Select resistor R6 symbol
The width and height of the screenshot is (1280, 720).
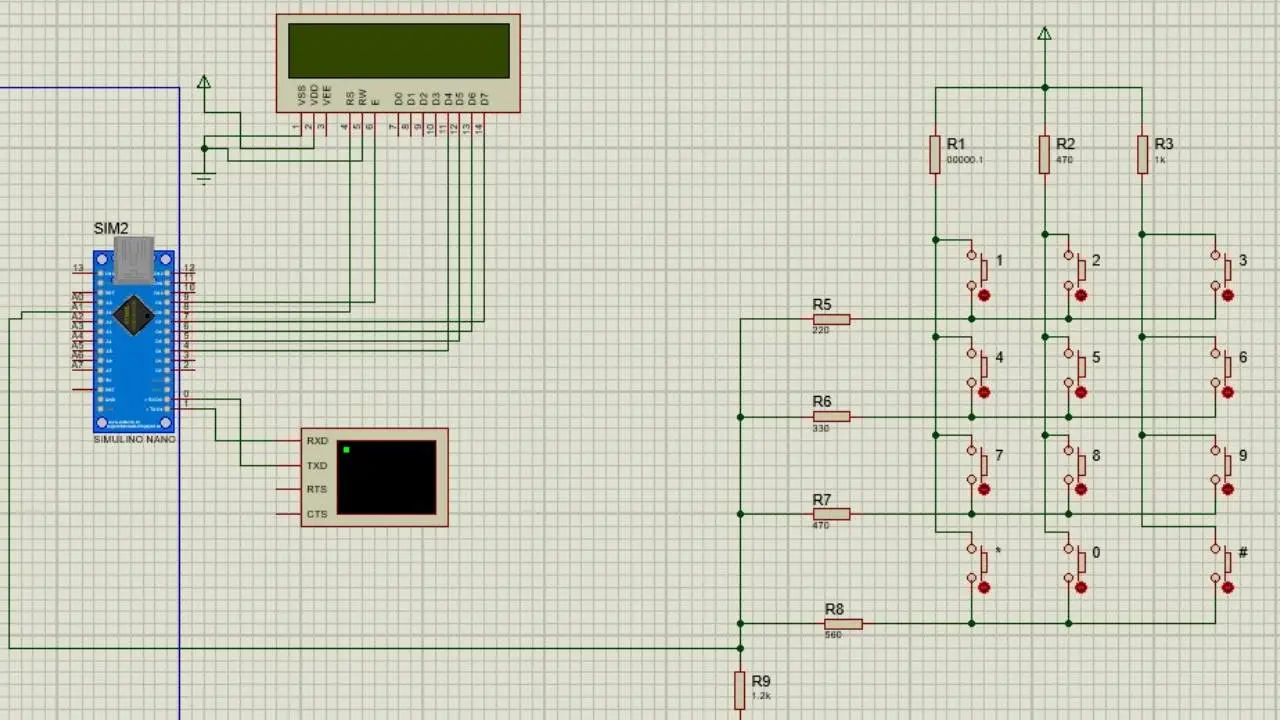pos(831,417)
